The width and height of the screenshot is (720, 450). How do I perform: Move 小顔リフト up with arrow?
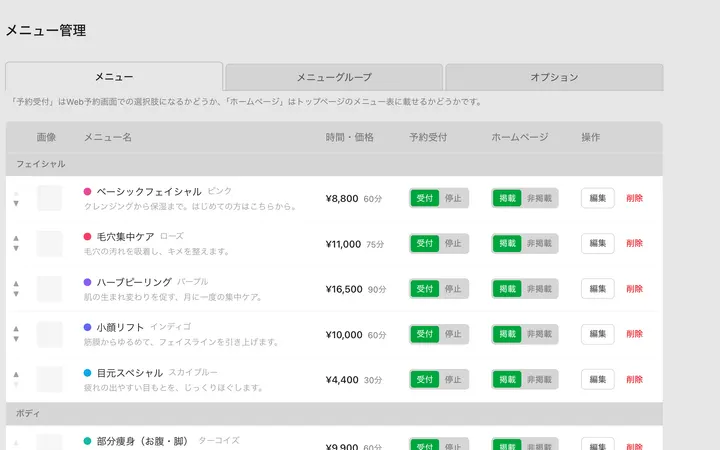coord(16,329)
